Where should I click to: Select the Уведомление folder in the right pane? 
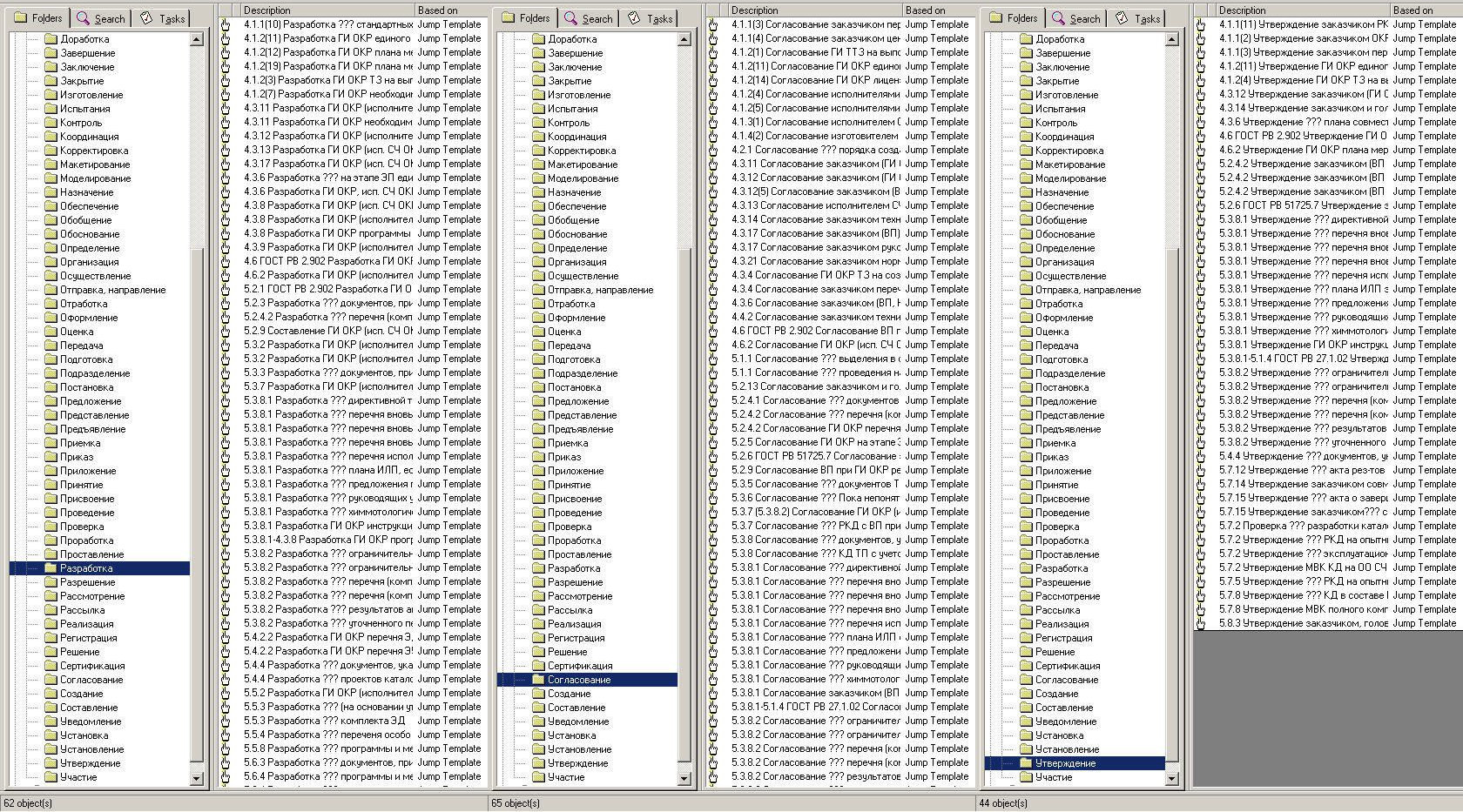pos(1066,721)
